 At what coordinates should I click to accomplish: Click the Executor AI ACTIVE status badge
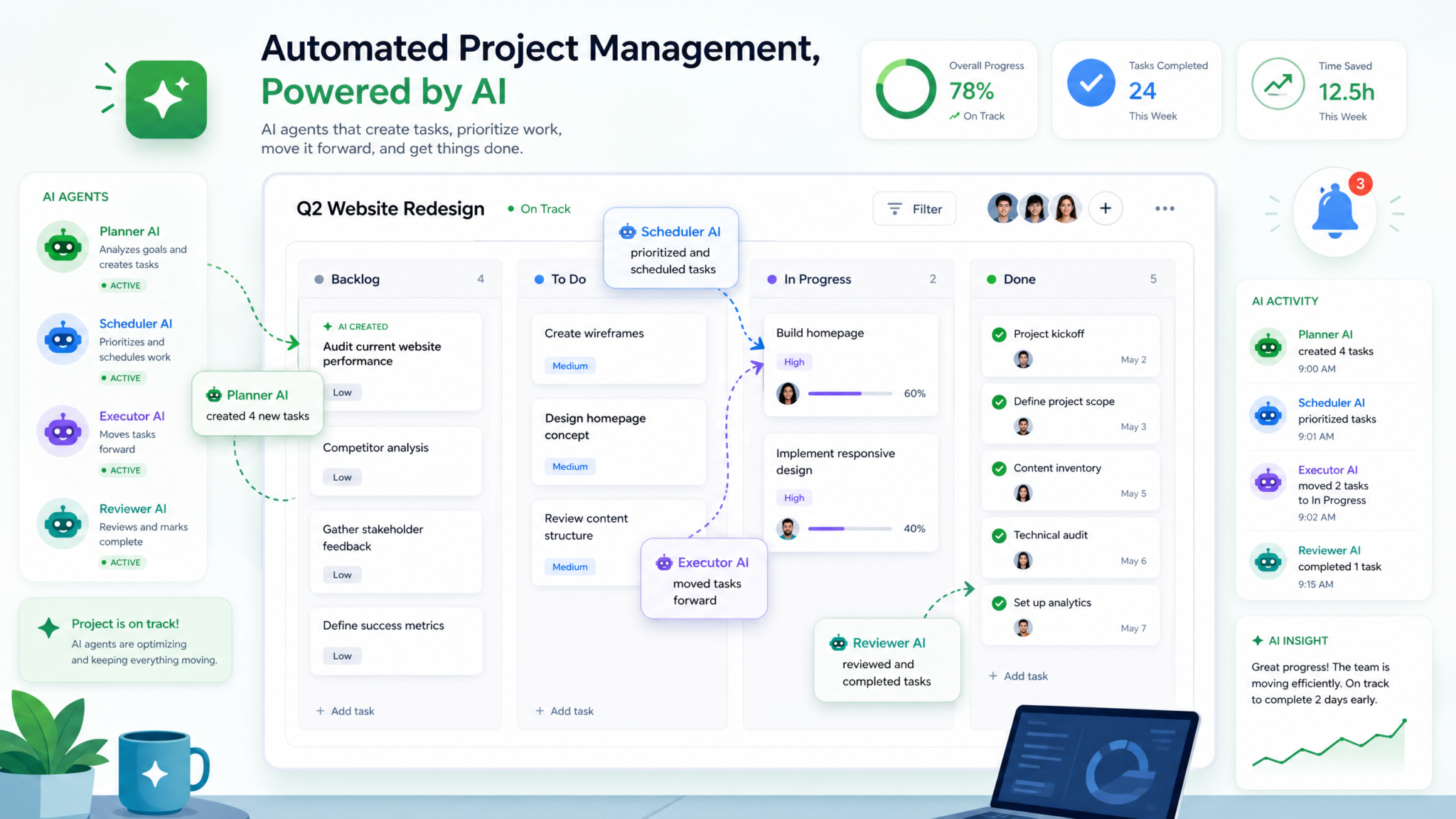tap(122, 470)
